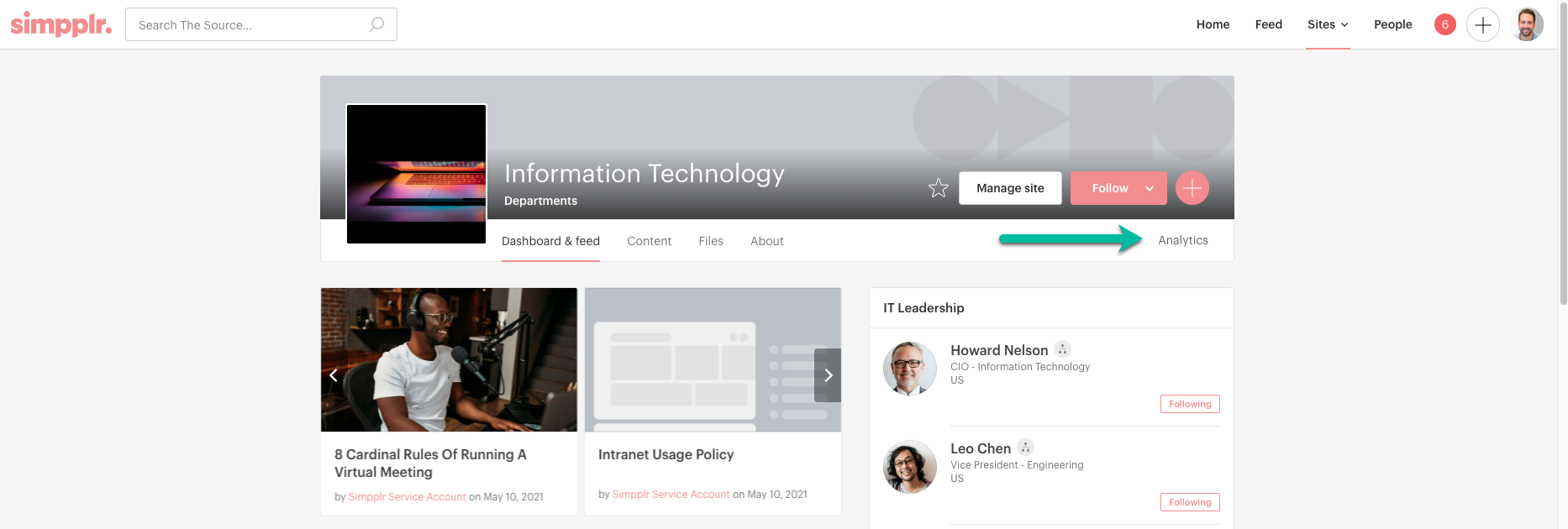This screenshot has height=529, width=1568.
Task: Click the pink add content circle button
Action: pos(1192,188)
